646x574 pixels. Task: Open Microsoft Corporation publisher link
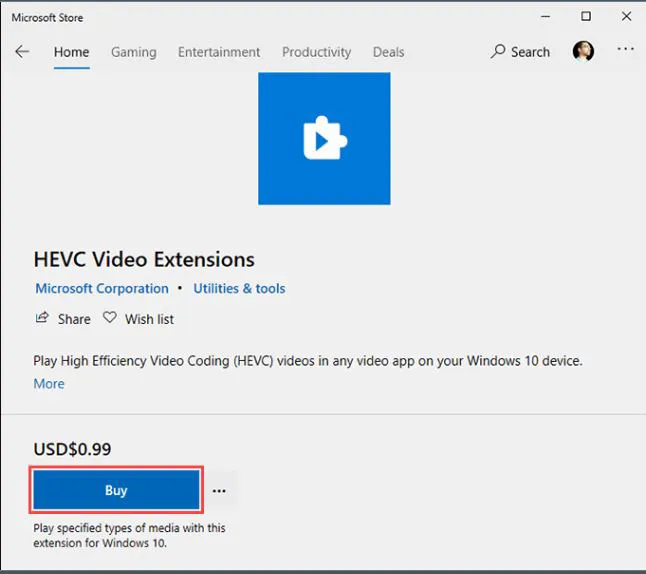(102, 288)
